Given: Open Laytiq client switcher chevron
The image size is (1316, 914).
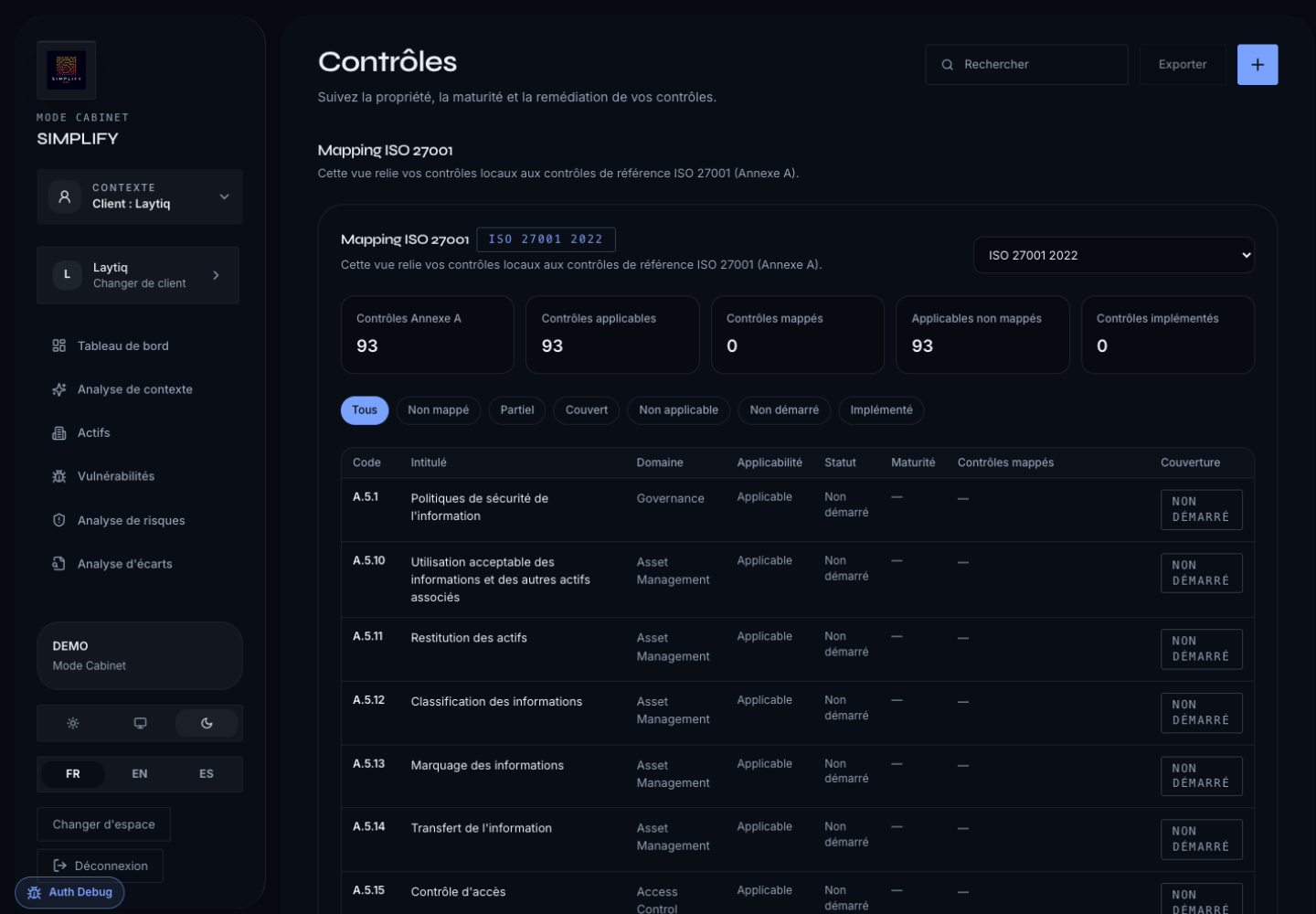Looking at the screenshot, I should tap(216, 275).
